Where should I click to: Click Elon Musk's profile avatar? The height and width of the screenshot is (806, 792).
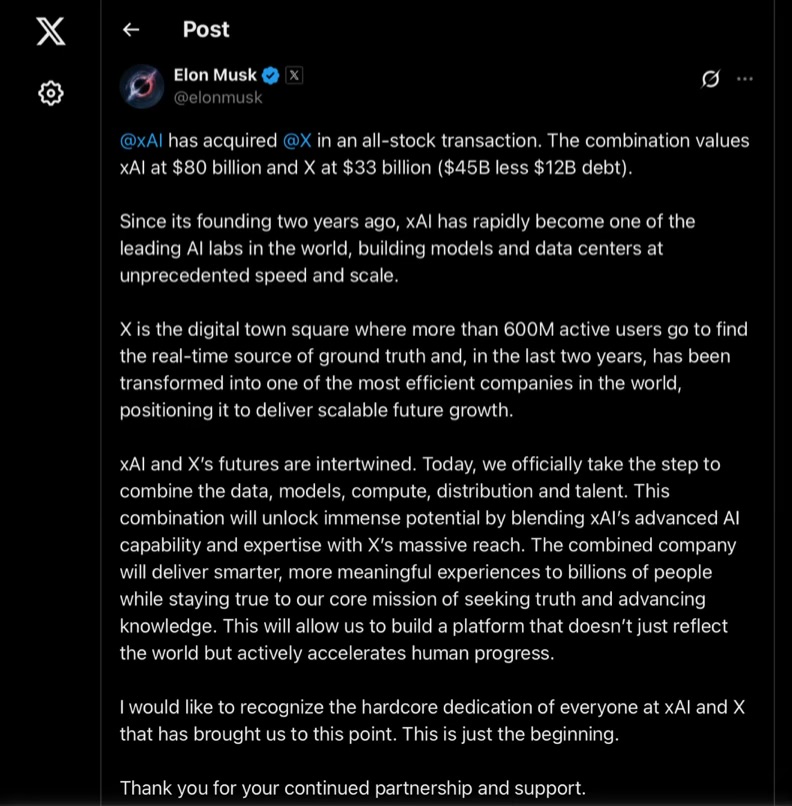coord(142,86)
